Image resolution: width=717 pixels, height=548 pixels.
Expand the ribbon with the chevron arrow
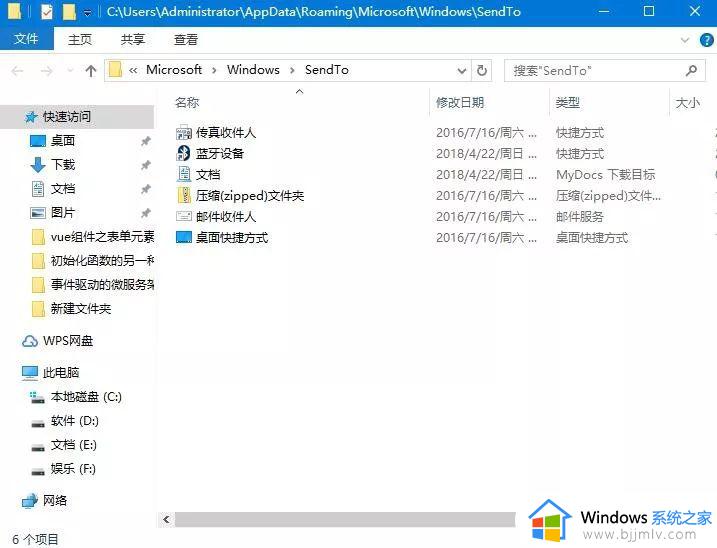685,40
